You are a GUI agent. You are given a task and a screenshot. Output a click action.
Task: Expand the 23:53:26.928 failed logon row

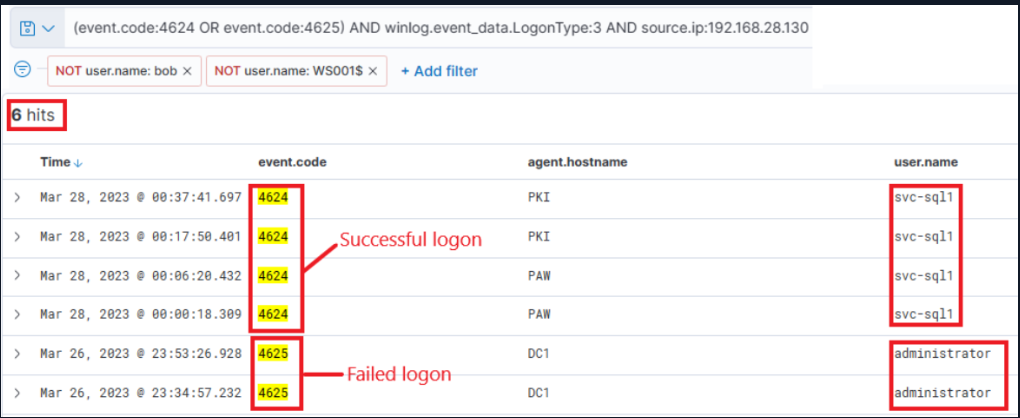17,354
